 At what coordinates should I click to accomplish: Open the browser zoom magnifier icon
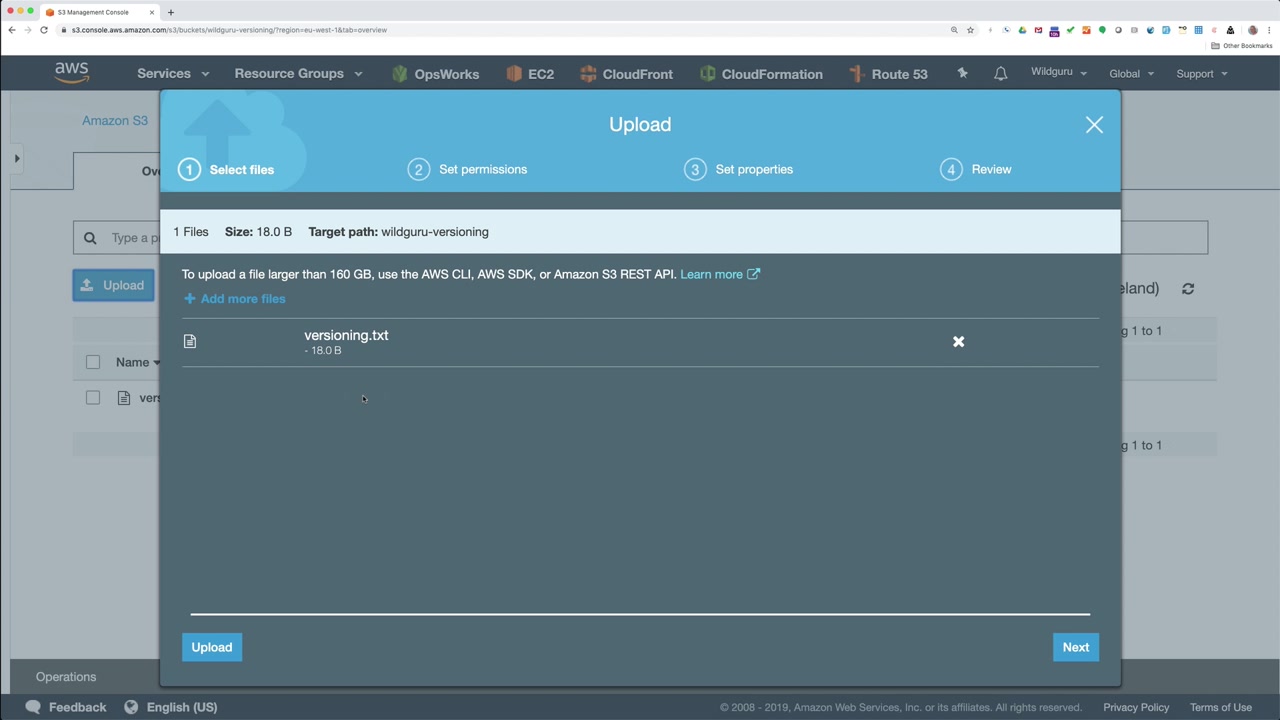pyautogui.click(x=954, y=30)
